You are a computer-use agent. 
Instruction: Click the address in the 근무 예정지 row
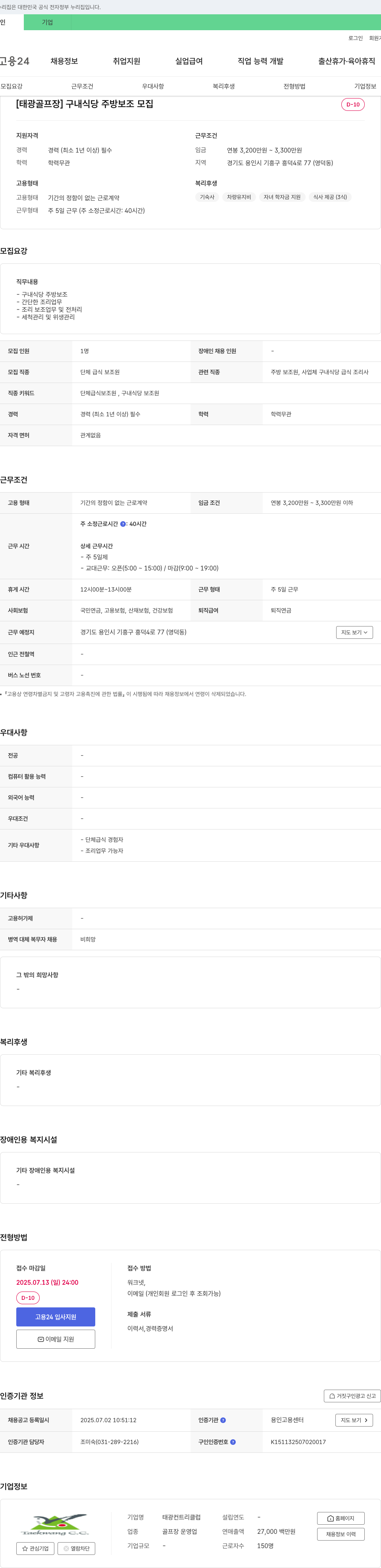tap(133, 632)
